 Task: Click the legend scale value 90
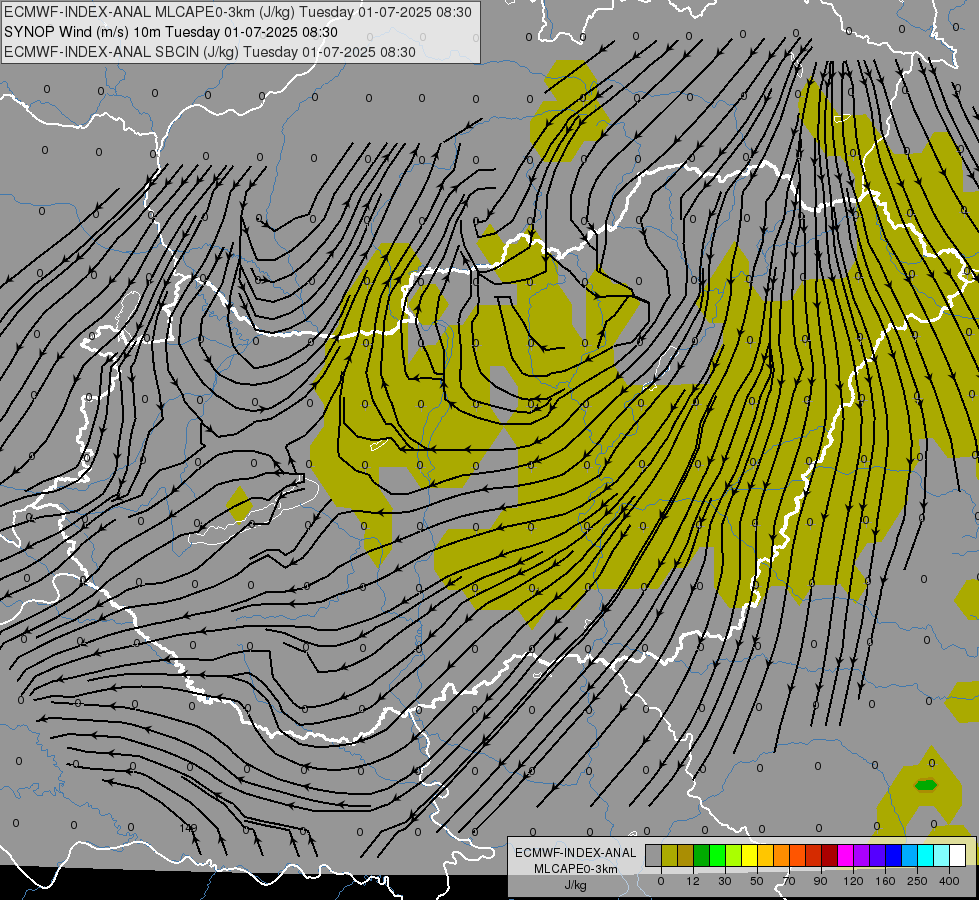click(821, 881)
